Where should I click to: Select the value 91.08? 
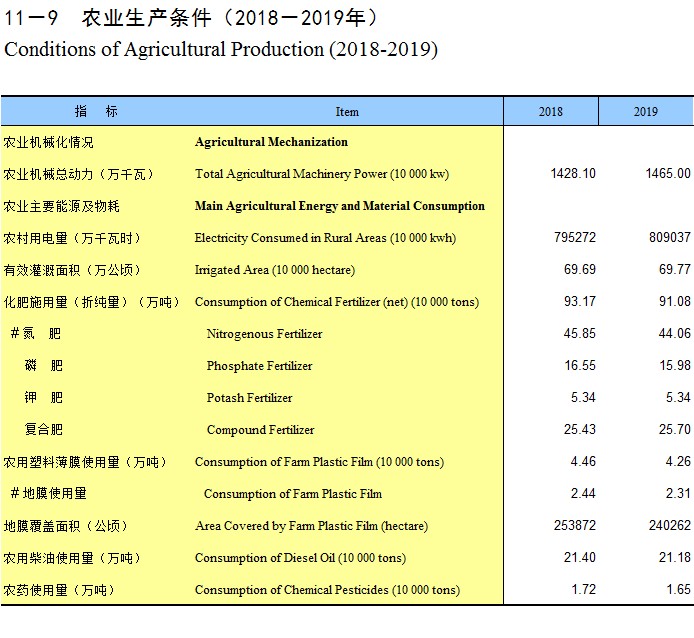675,302
